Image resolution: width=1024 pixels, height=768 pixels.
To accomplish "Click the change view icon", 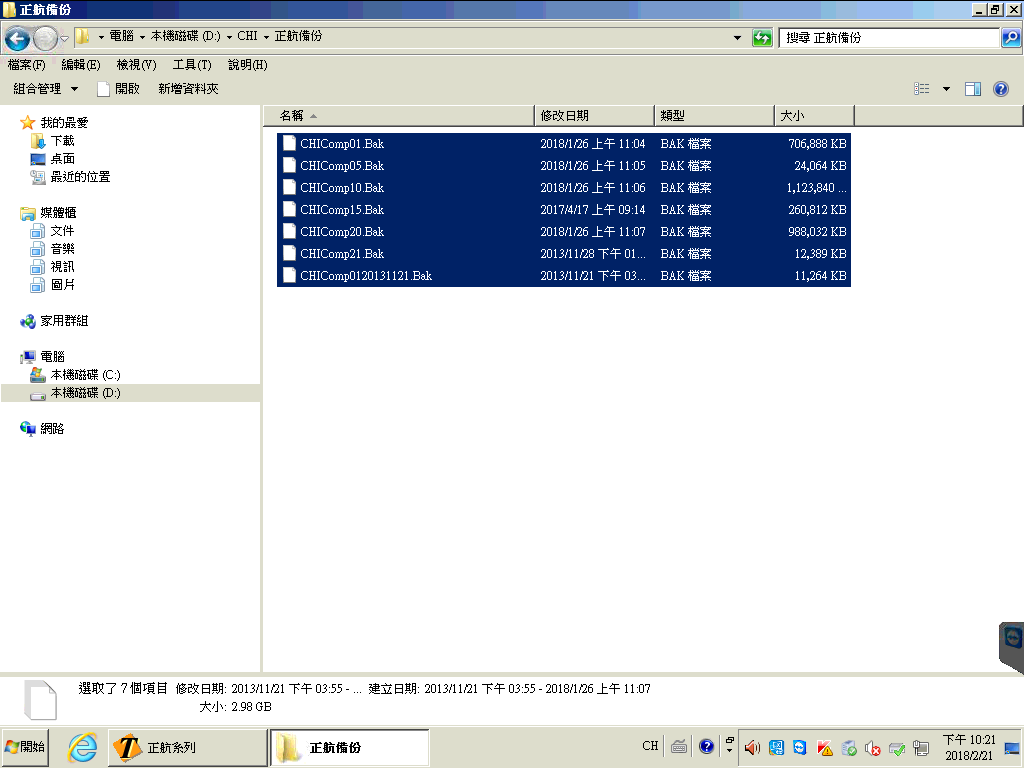I will click(921, 89).
